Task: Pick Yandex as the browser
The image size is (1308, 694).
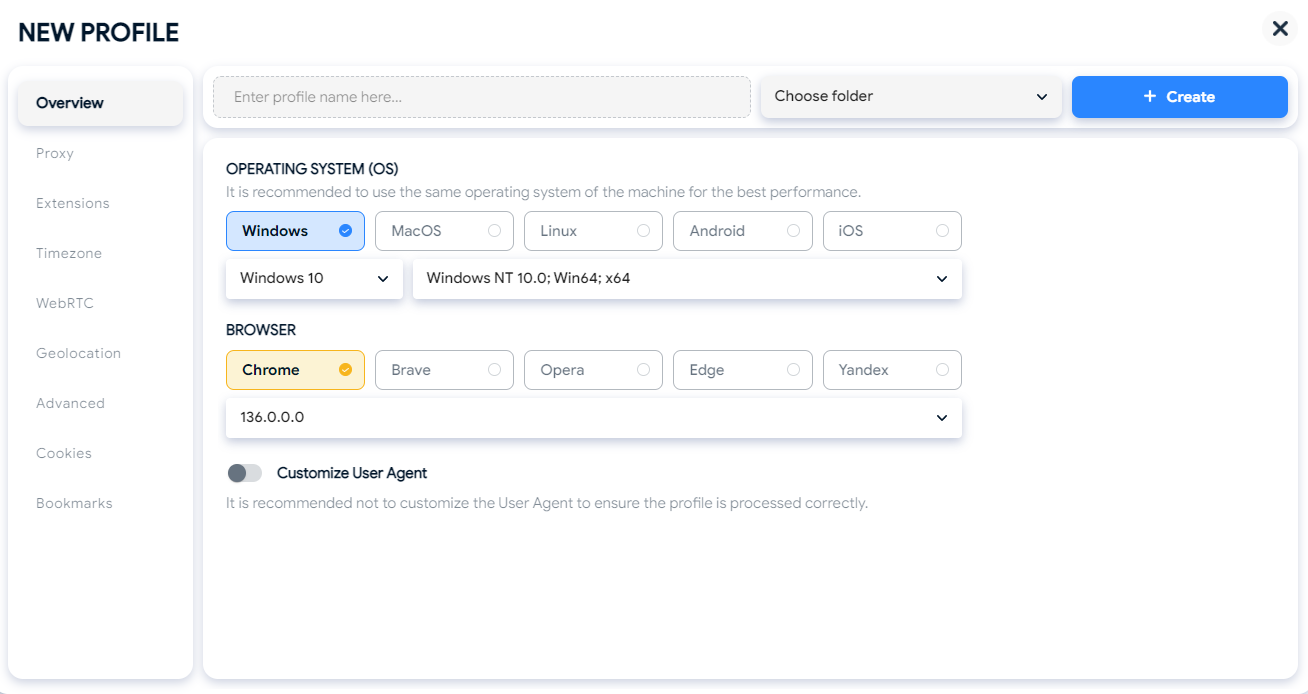Action: (x=892, y=370)
